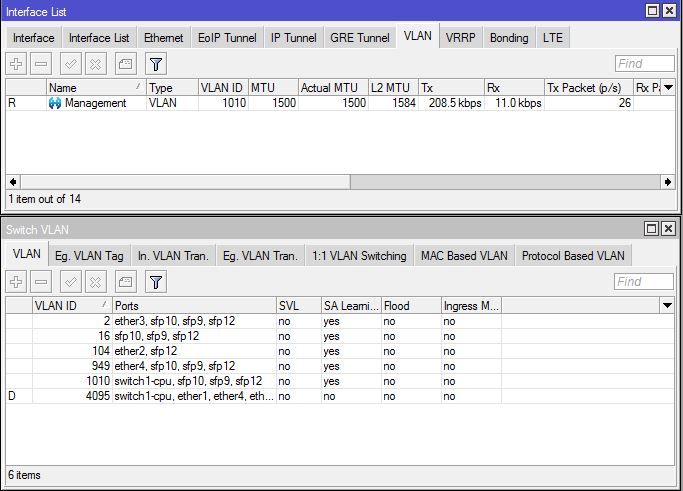Click Find field in Switch VLAN

(x=644, y=281)
